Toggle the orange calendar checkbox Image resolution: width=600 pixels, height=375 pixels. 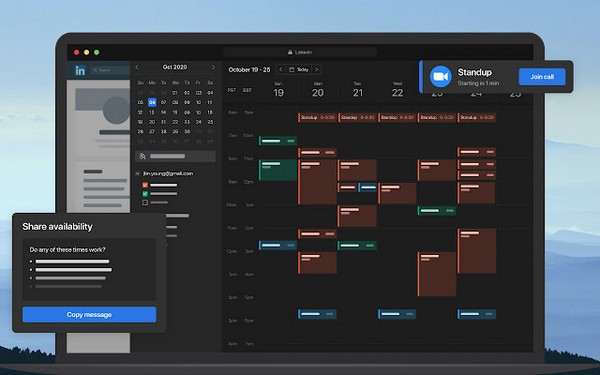145,185
